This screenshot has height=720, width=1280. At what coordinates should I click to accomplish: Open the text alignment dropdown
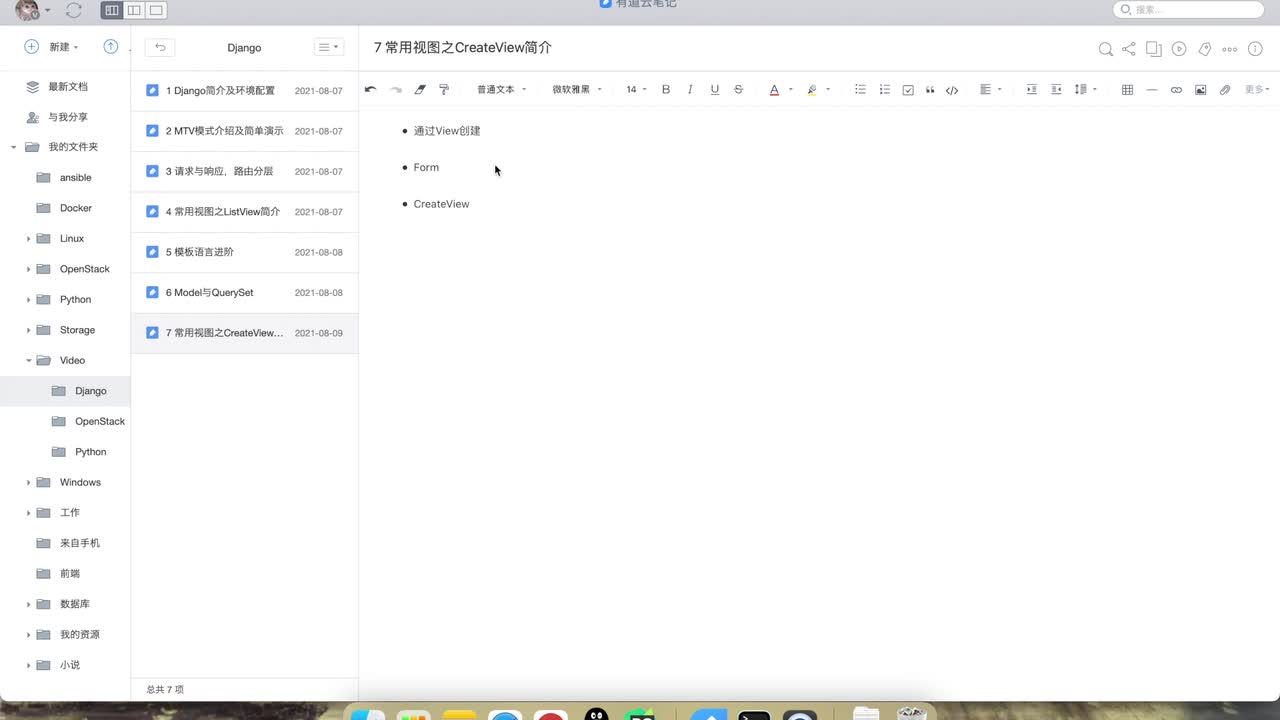pyautogui.click(x=990, y=89)
